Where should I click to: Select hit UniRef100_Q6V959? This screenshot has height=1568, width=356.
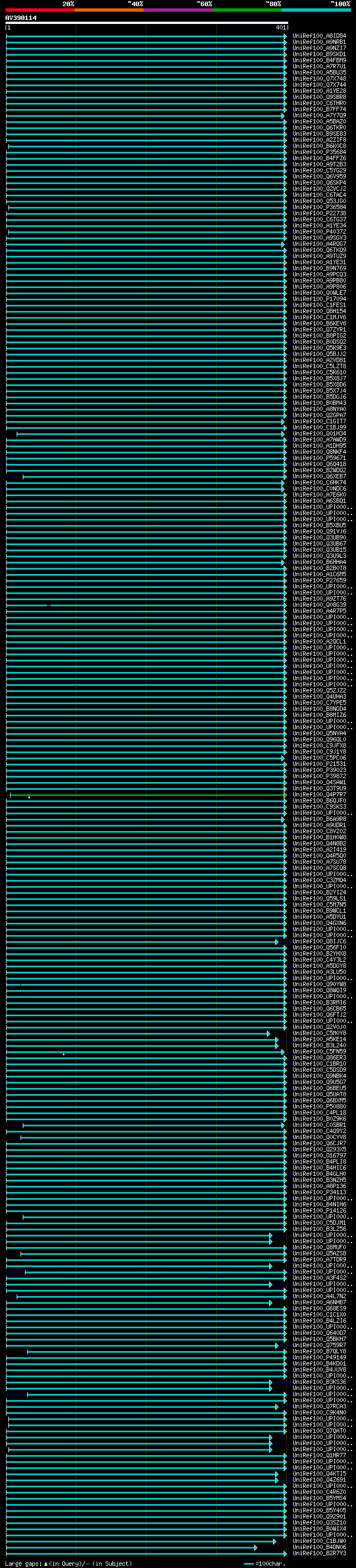click(319, 176)
